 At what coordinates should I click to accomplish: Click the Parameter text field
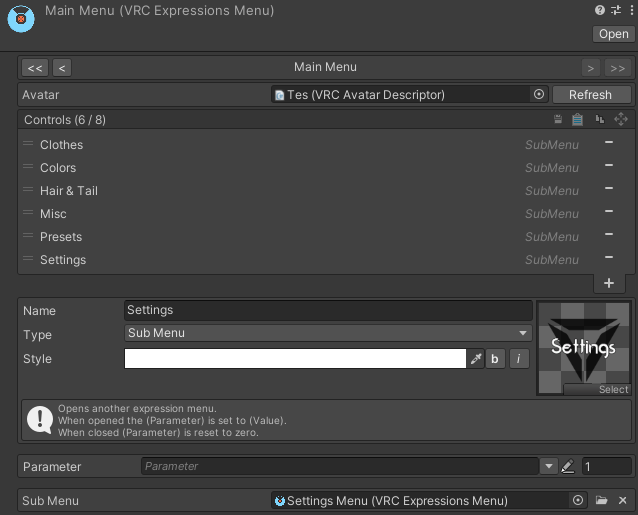coord(340,466)
